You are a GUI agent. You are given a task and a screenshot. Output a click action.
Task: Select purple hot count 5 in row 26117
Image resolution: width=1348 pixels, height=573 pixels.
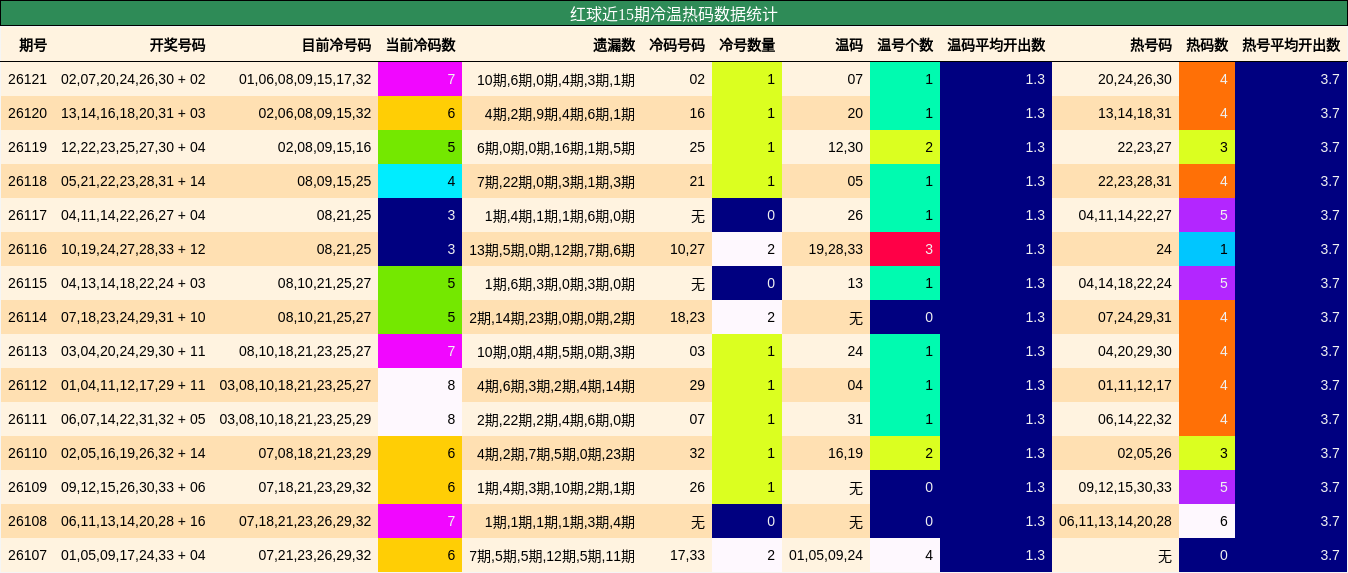pyautogui.click(x=1207, y=215)
